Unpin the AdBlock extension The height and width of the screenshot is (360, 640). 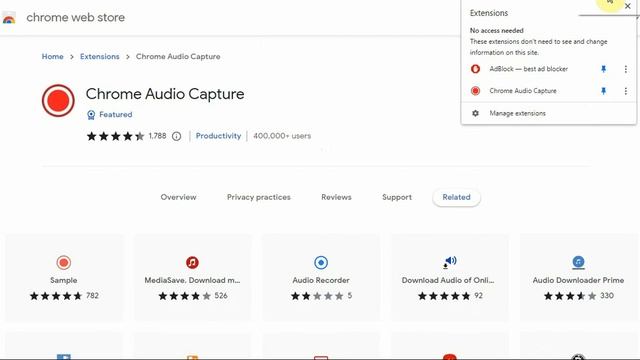point(603,69)
